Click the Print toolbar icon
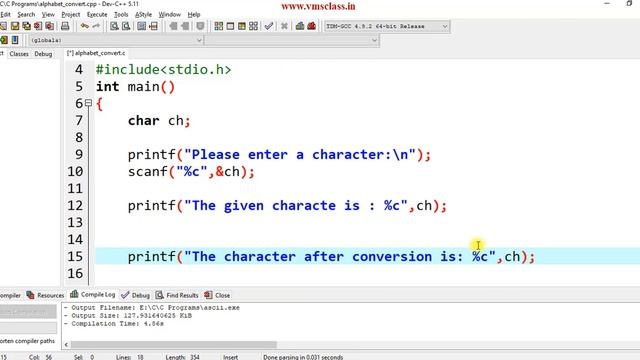The image size is (640, 360). [x=65, y=26]
